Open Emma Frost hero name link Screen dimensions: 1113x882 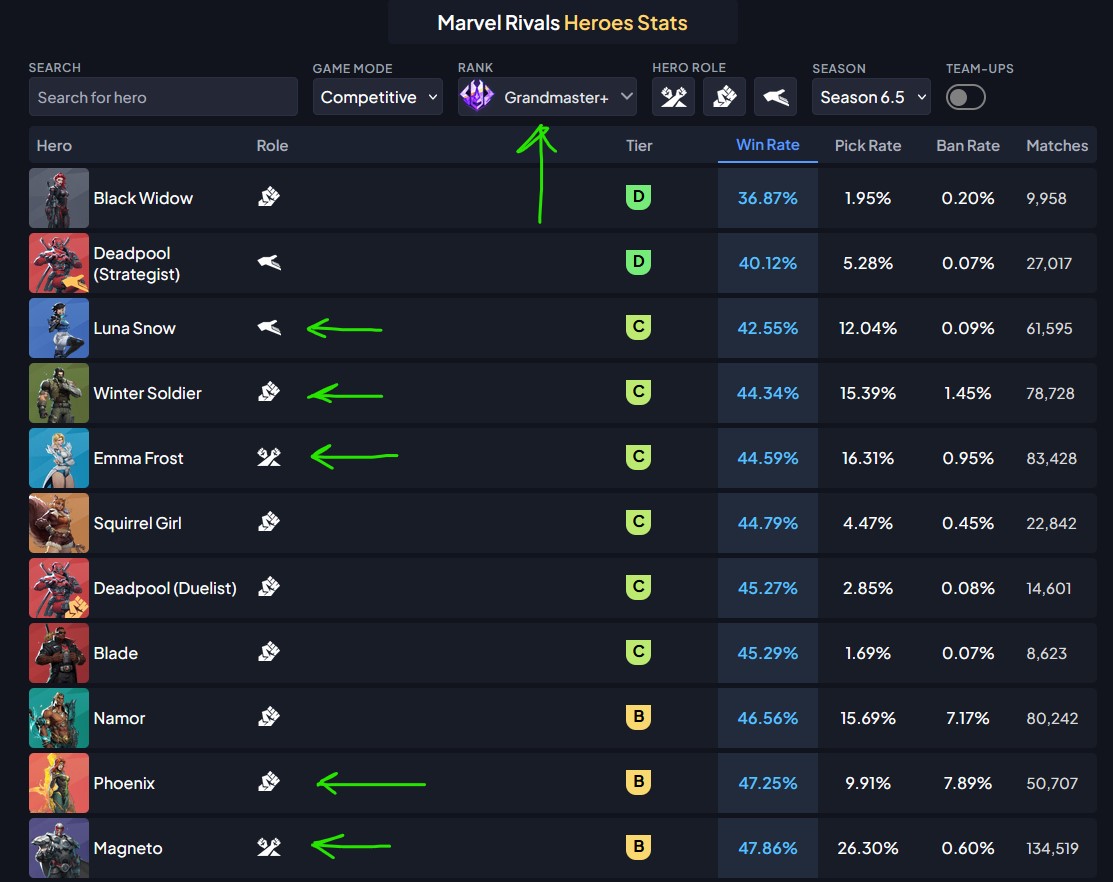point(138,458)
